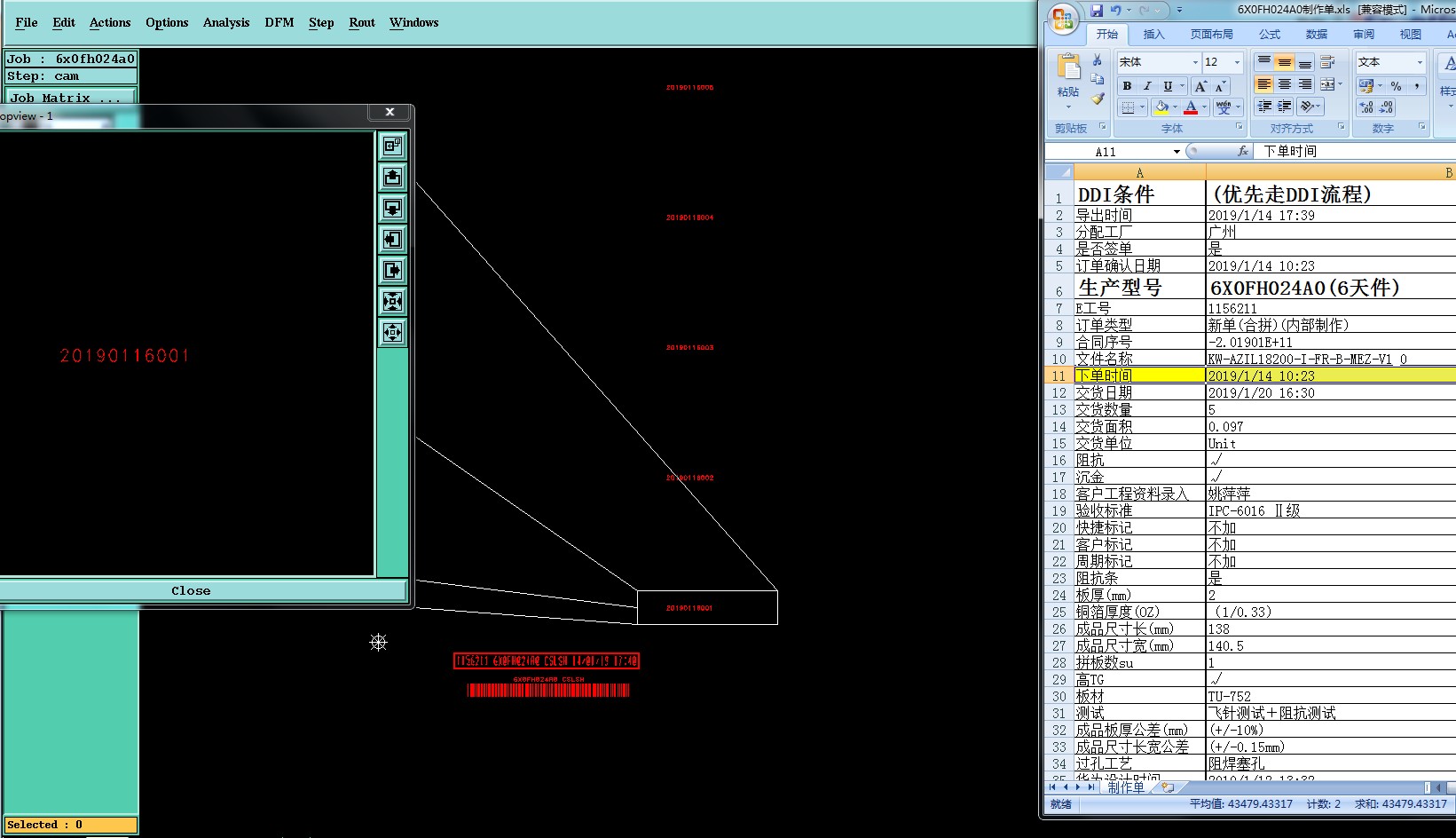Toggle Center text alignment

(1284, 84)
